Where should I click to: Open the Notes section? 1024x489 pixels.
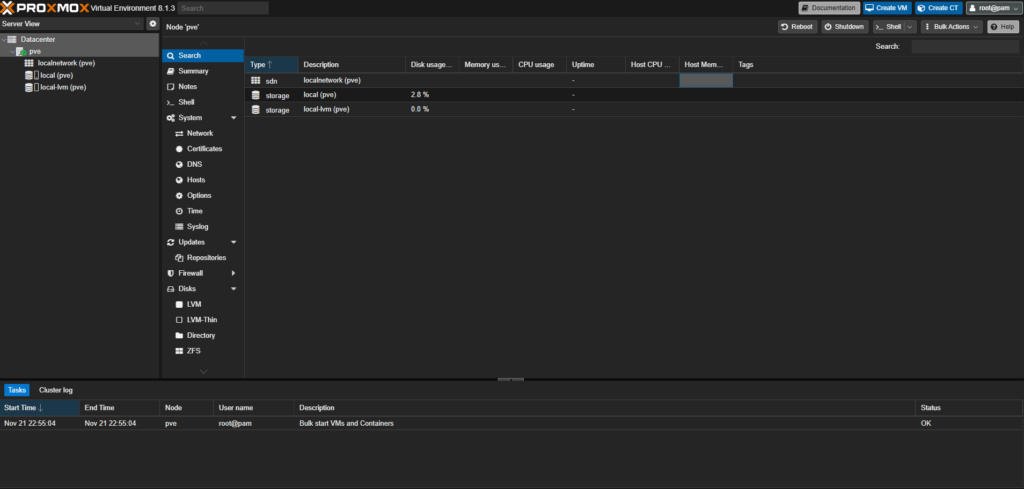click(x=187, y=87)
